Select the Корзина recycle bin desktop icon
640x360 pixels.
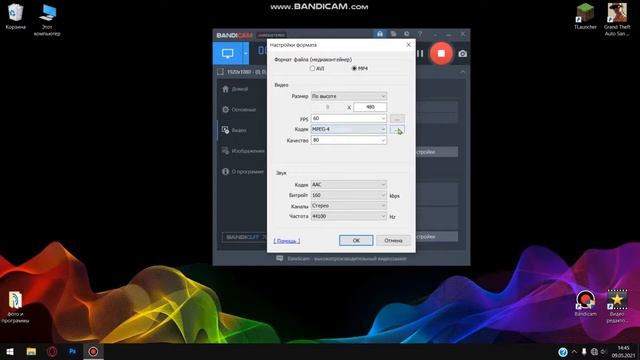[16, 17]
